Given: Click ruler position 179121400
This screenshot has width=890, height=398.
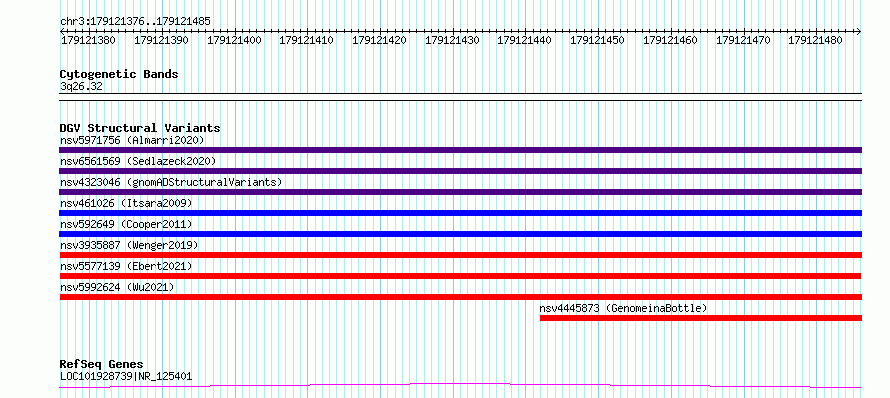Looking at the screenshot, I should (234, 40).
